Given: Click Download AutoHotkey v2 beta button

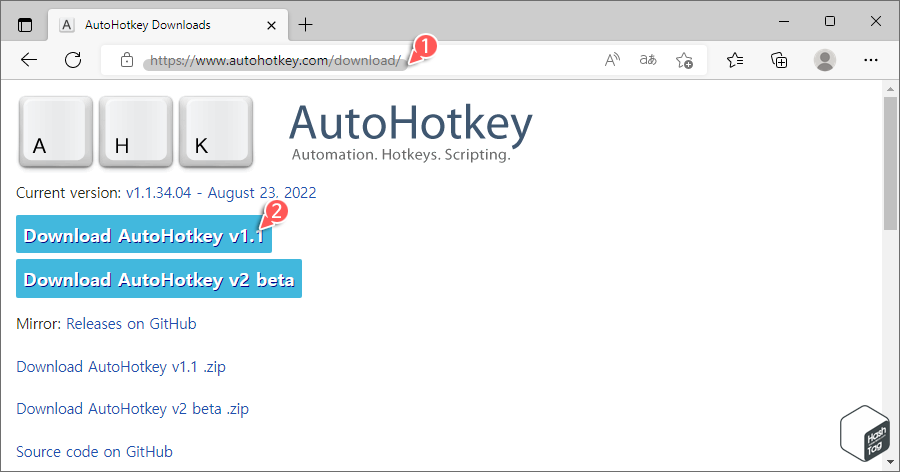Looking at the screenshot, I should (159, 278).
